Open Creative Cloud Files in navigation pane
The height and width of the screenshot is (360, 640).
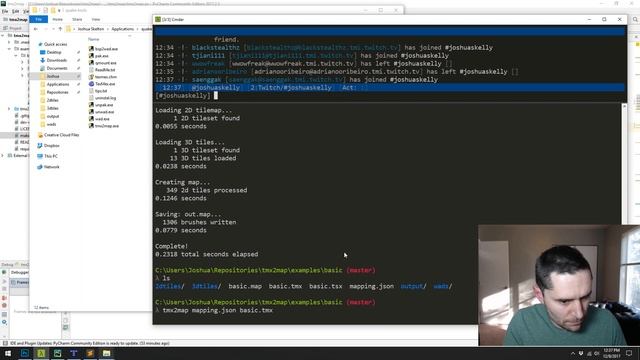[x=61, y=135]
